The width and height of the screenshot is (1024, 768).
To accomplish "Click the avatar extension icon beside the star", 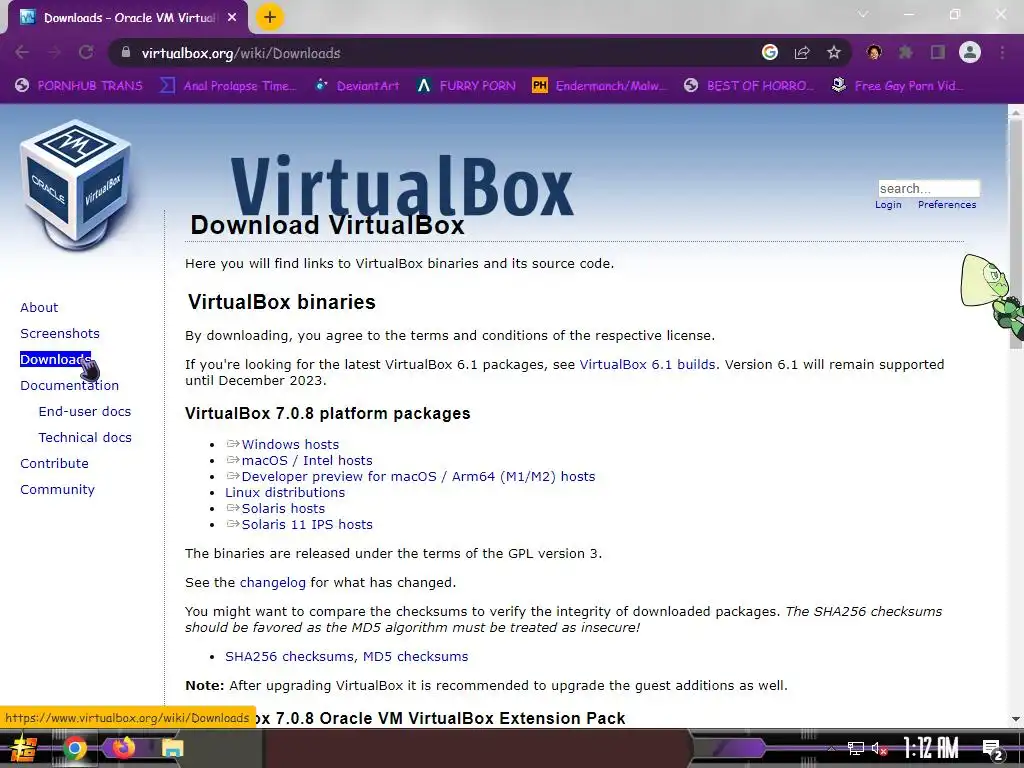I will pyautogui.click(x=874, y=53).
